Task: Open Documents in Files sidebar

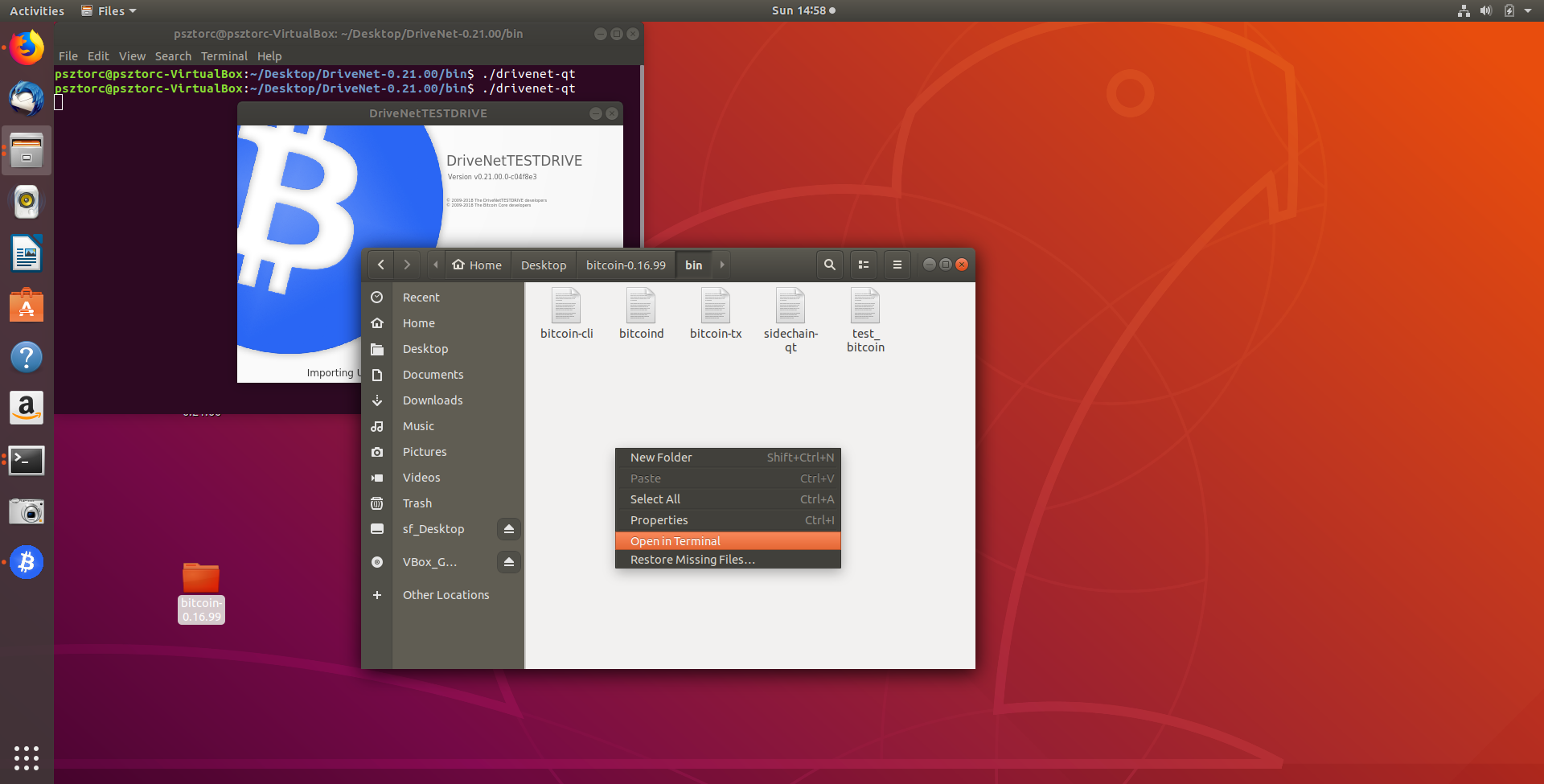Action: [442, 375]
